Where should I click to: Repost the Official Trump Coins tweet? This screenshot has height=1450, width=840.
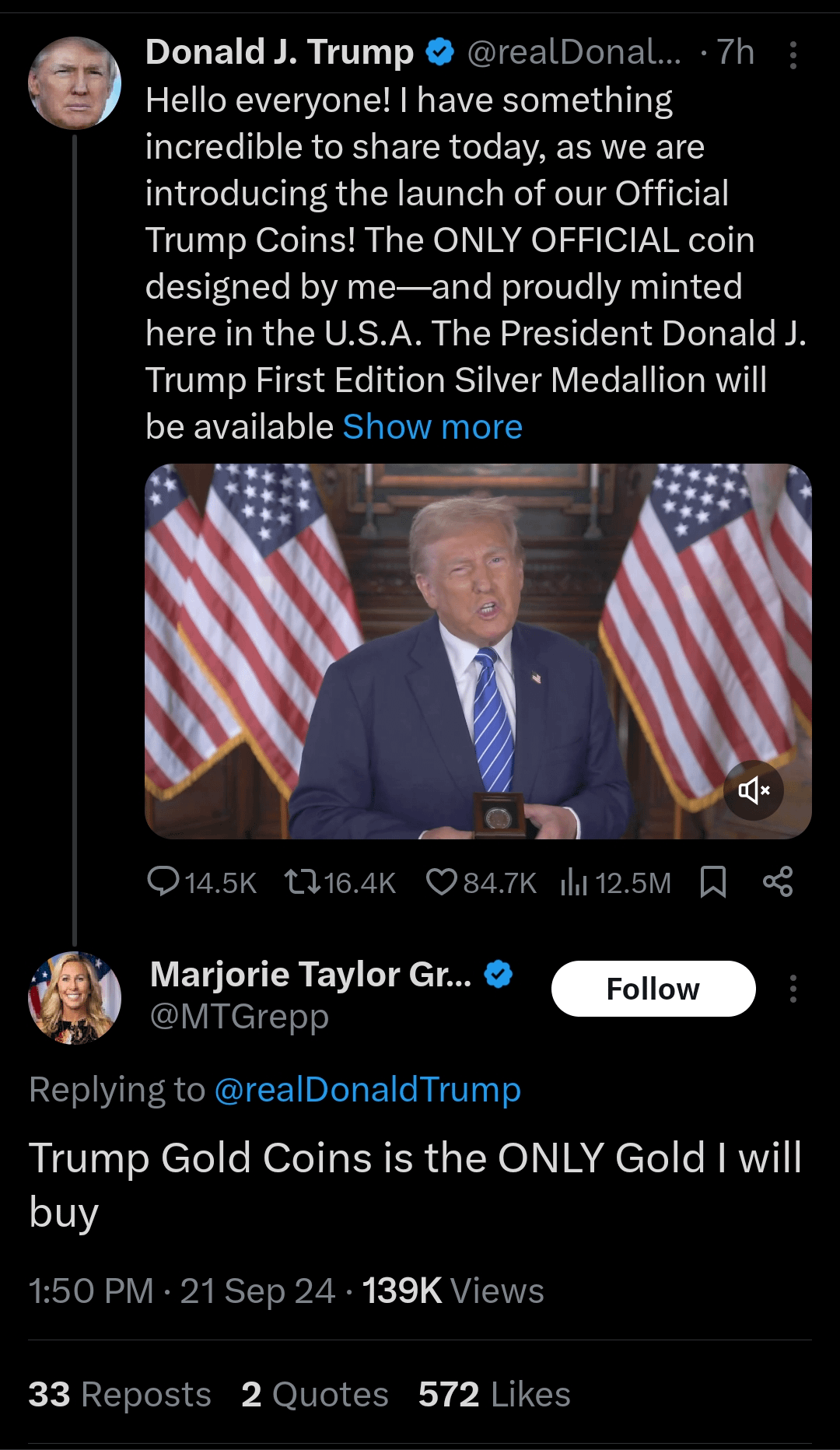[302, 882]
